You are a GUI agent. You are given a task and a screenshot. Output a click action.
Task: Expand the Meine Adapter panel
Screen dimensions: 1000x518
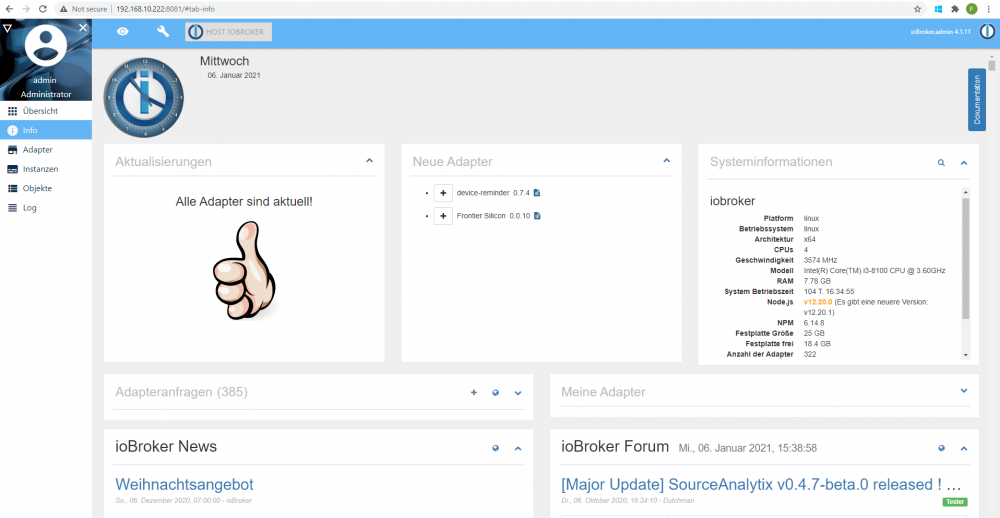964,390
